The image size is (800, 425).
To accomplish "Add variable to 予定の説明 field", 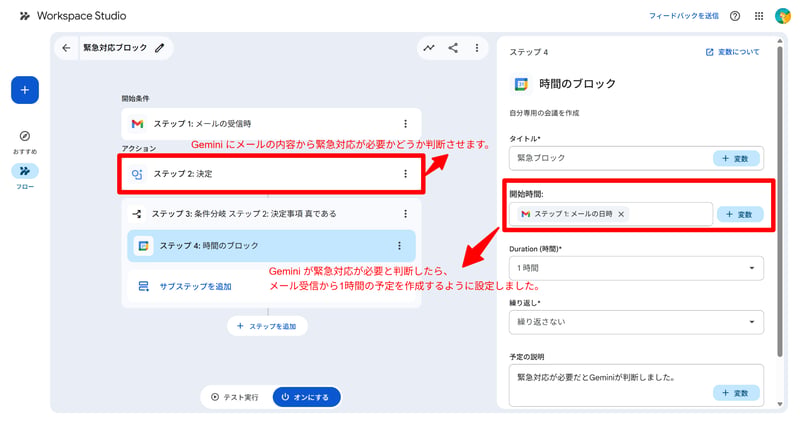I will point(736,393).
